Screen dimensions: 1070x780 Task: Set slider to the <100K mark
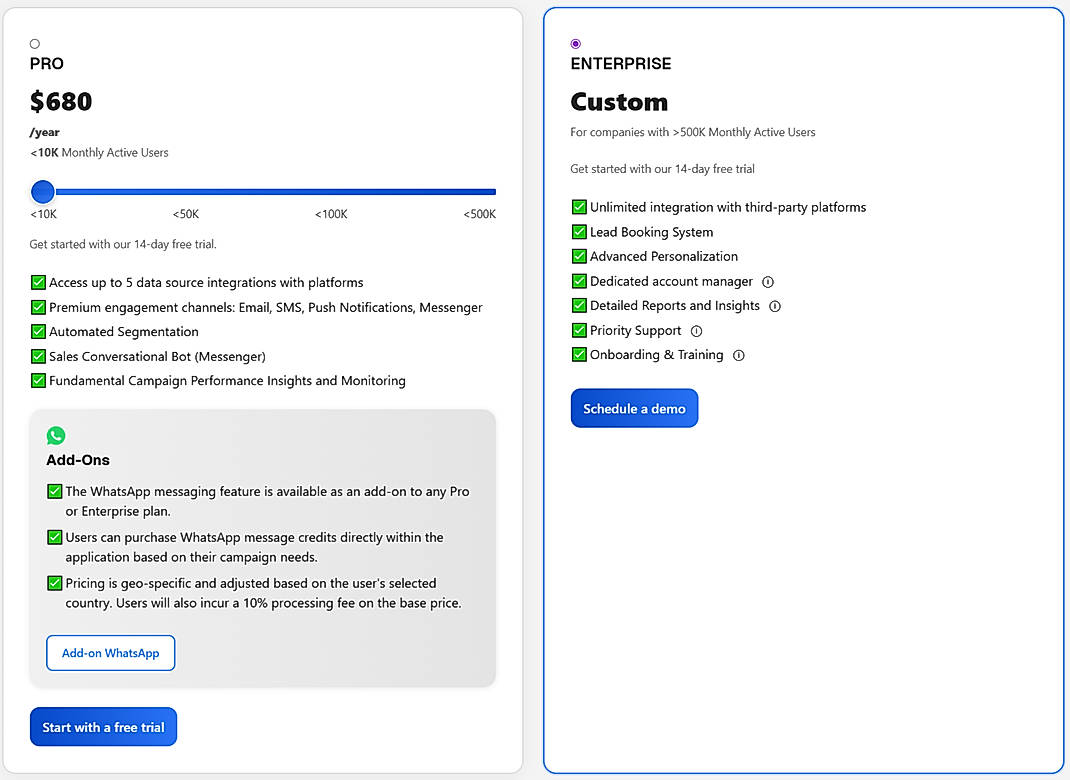331,214
